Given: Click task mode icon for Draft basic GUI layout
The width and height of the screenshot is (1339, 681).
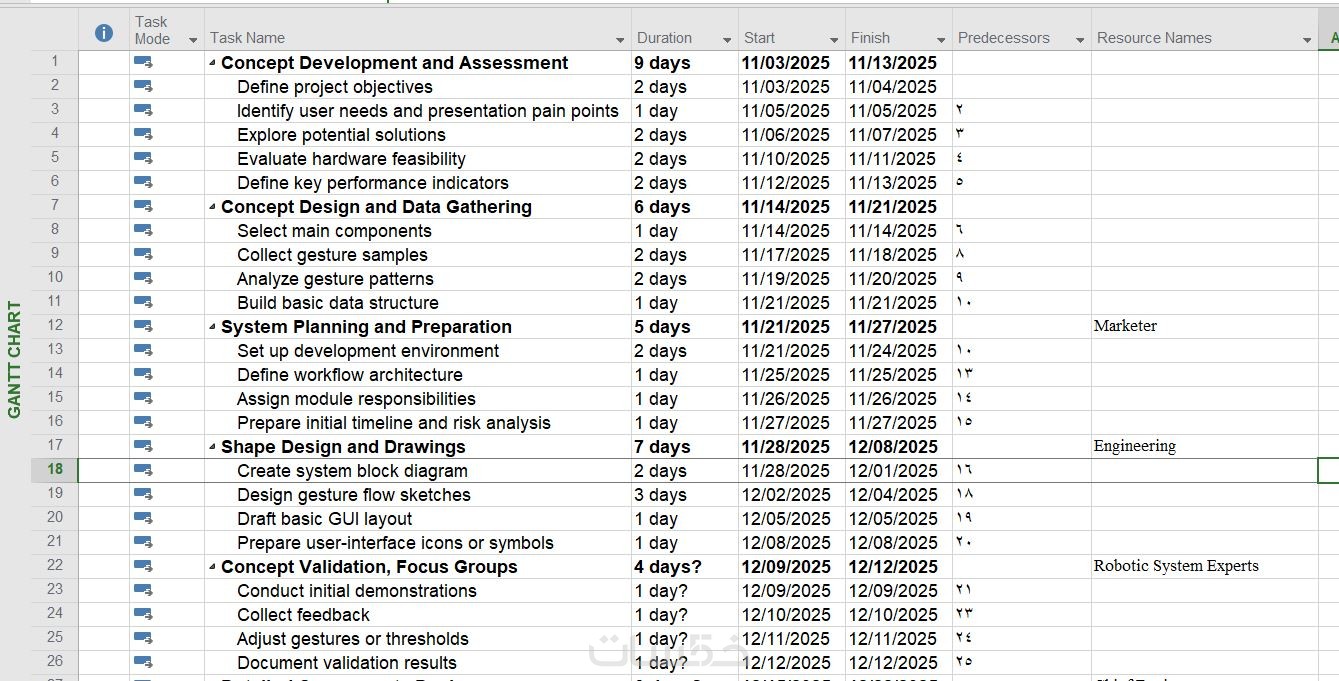Looking at the screenshot, I should coord(143,518).
